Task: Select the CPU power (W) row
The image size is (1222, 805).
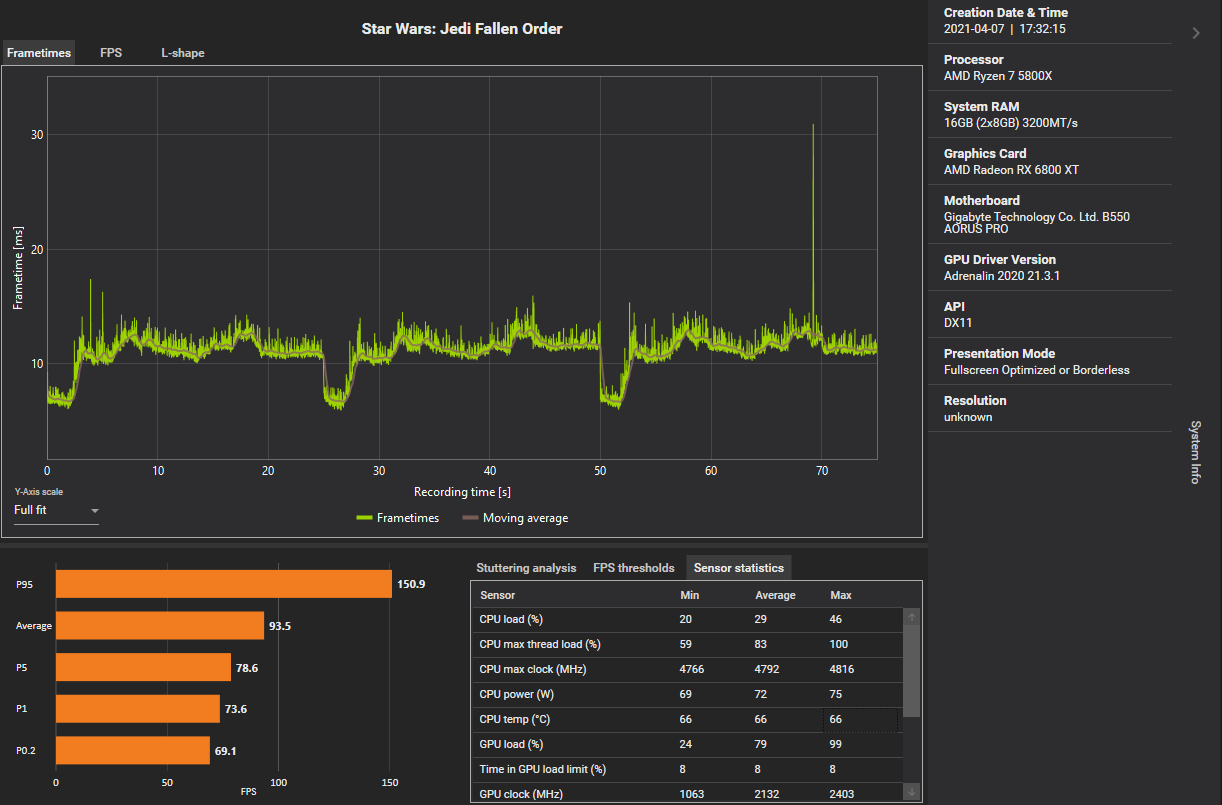Action: pos(687,695)
